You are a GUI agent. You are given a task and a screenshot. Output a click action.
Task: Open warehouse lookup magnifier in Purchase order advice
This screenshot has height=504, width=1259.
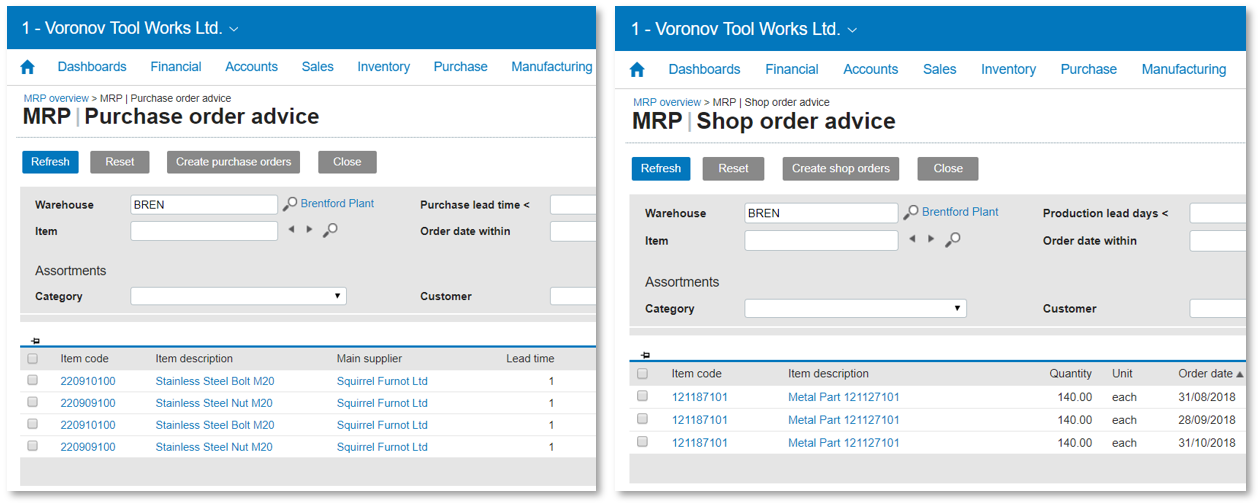coord(290,204)
